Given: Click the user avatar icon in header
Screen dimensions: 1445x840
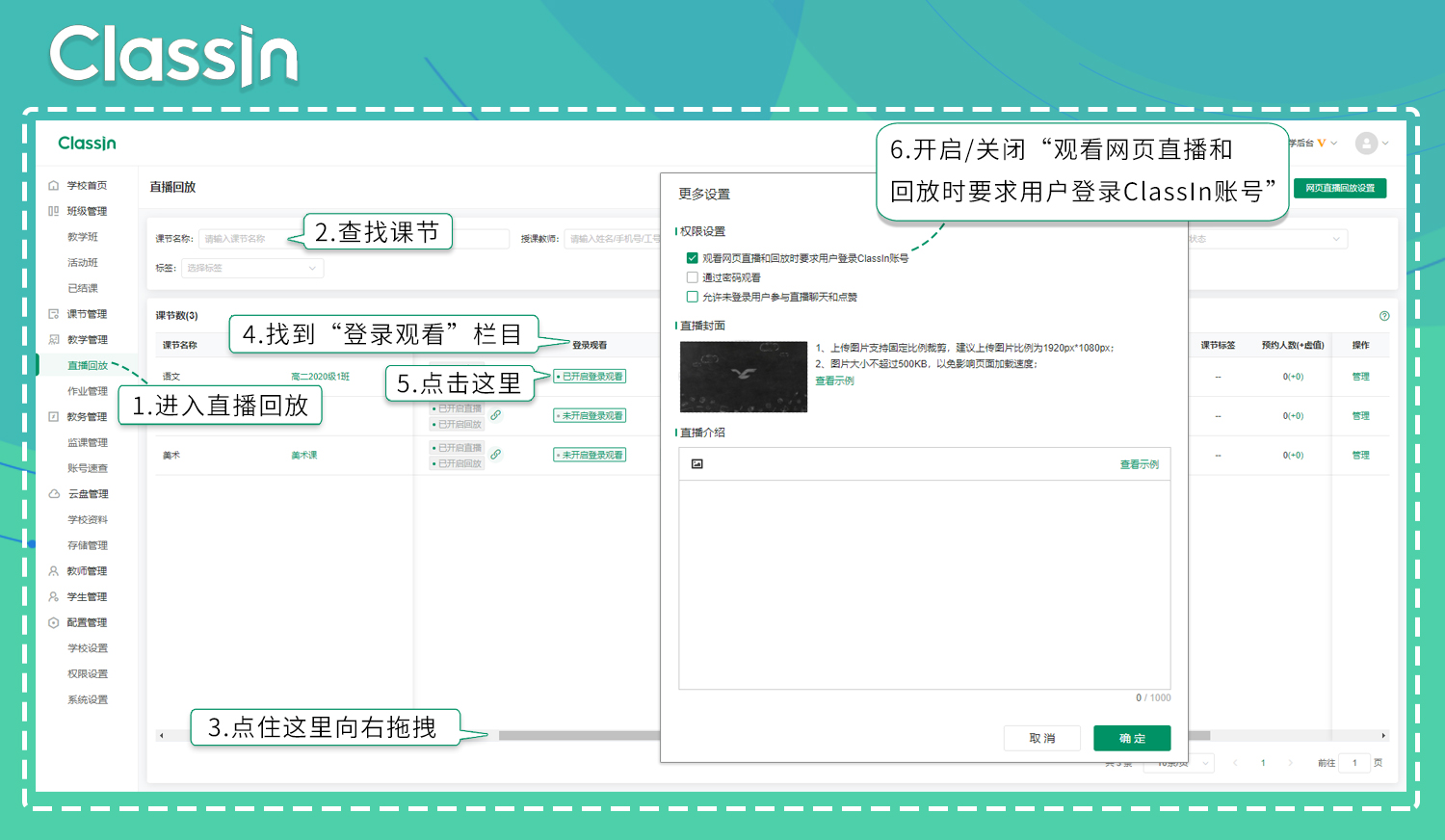Looking at the screenshot, I should coord(1366,144).
